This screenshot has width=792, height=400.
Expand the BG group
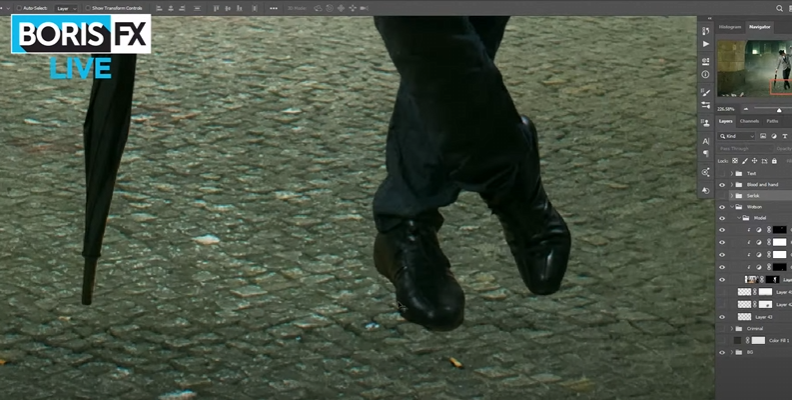coord(732,353)
